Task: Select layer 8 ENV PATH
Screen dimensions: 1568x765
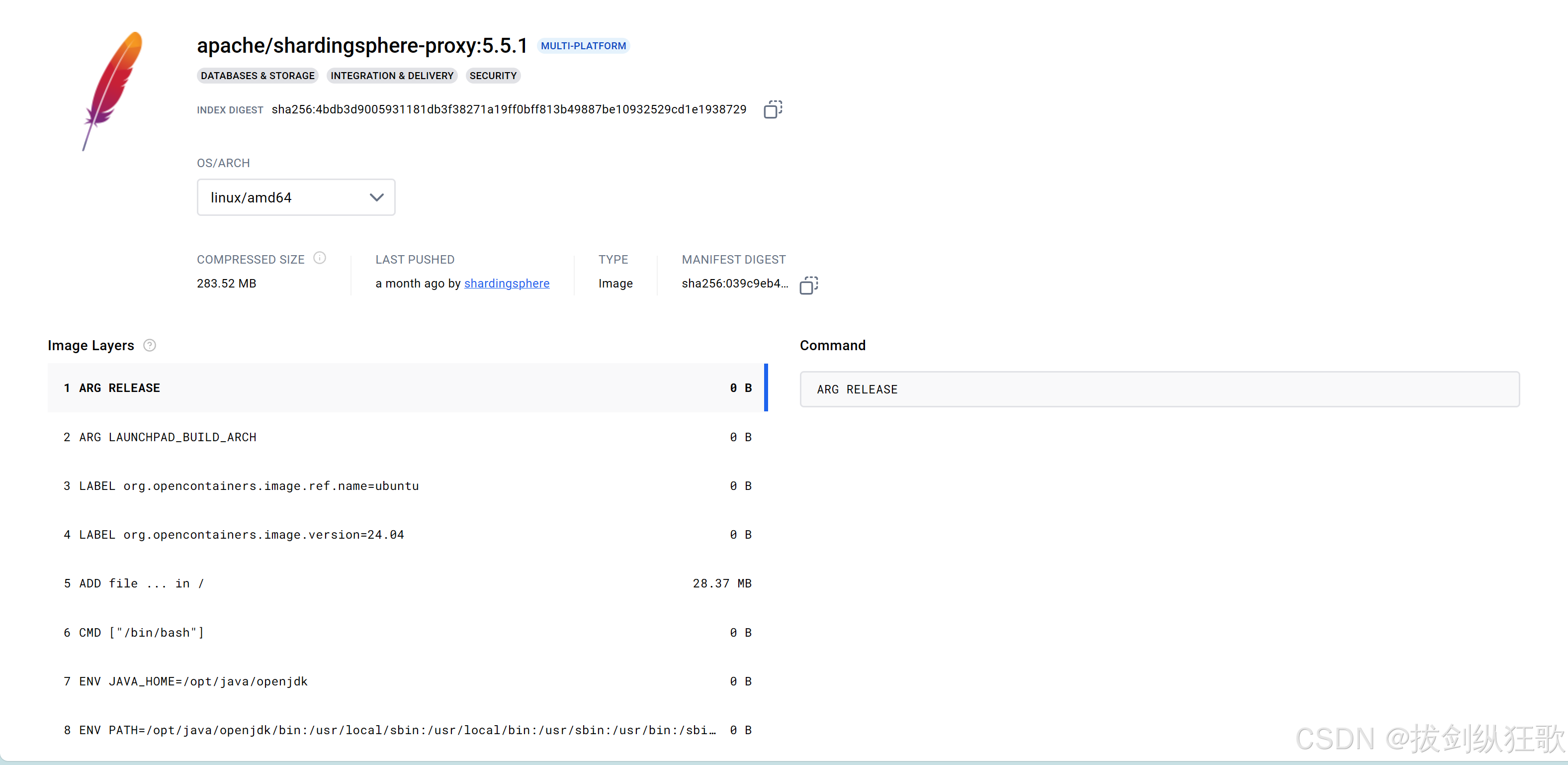Action: click(x=407, y=730)
